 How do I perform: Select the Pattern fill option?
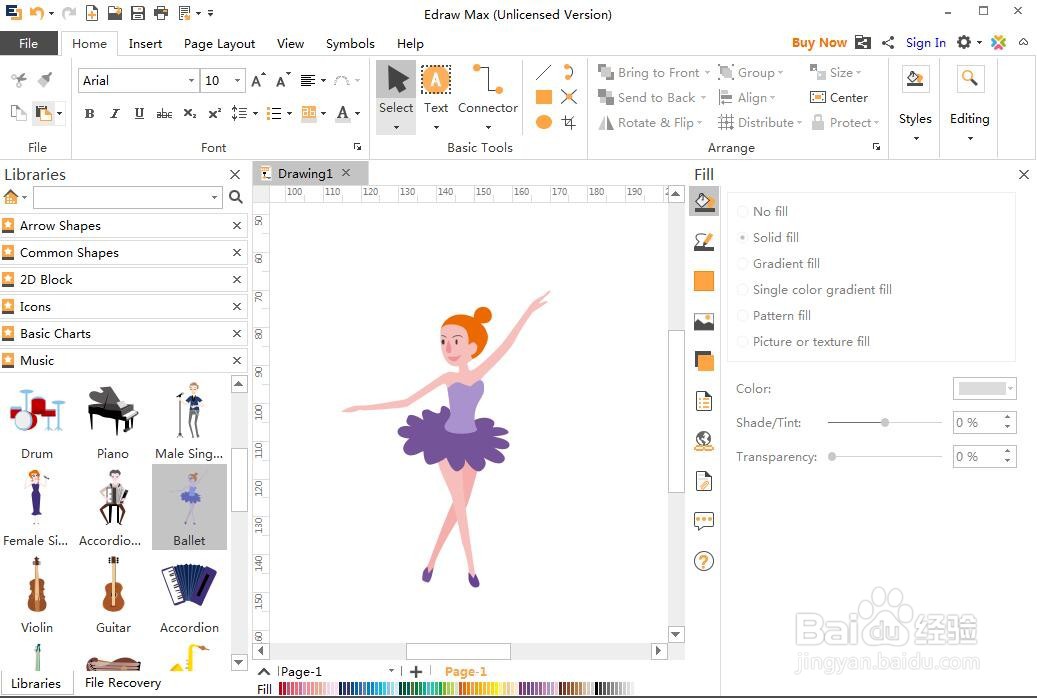click(774, 316)
